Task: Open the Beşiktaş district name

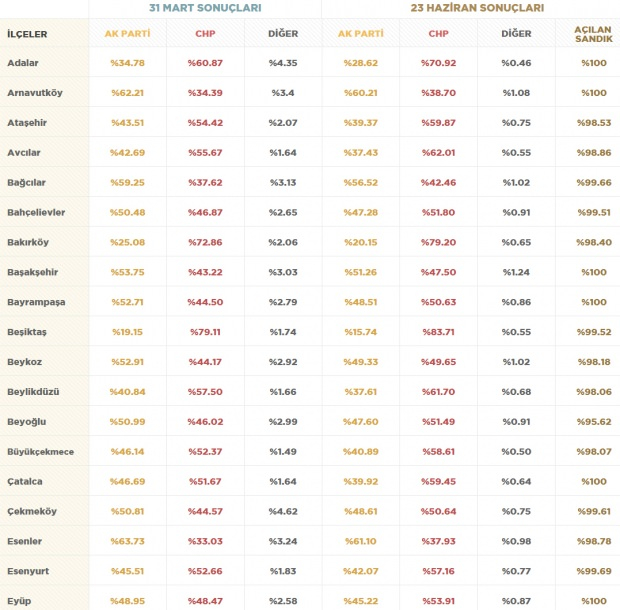Action: point(26,331)
